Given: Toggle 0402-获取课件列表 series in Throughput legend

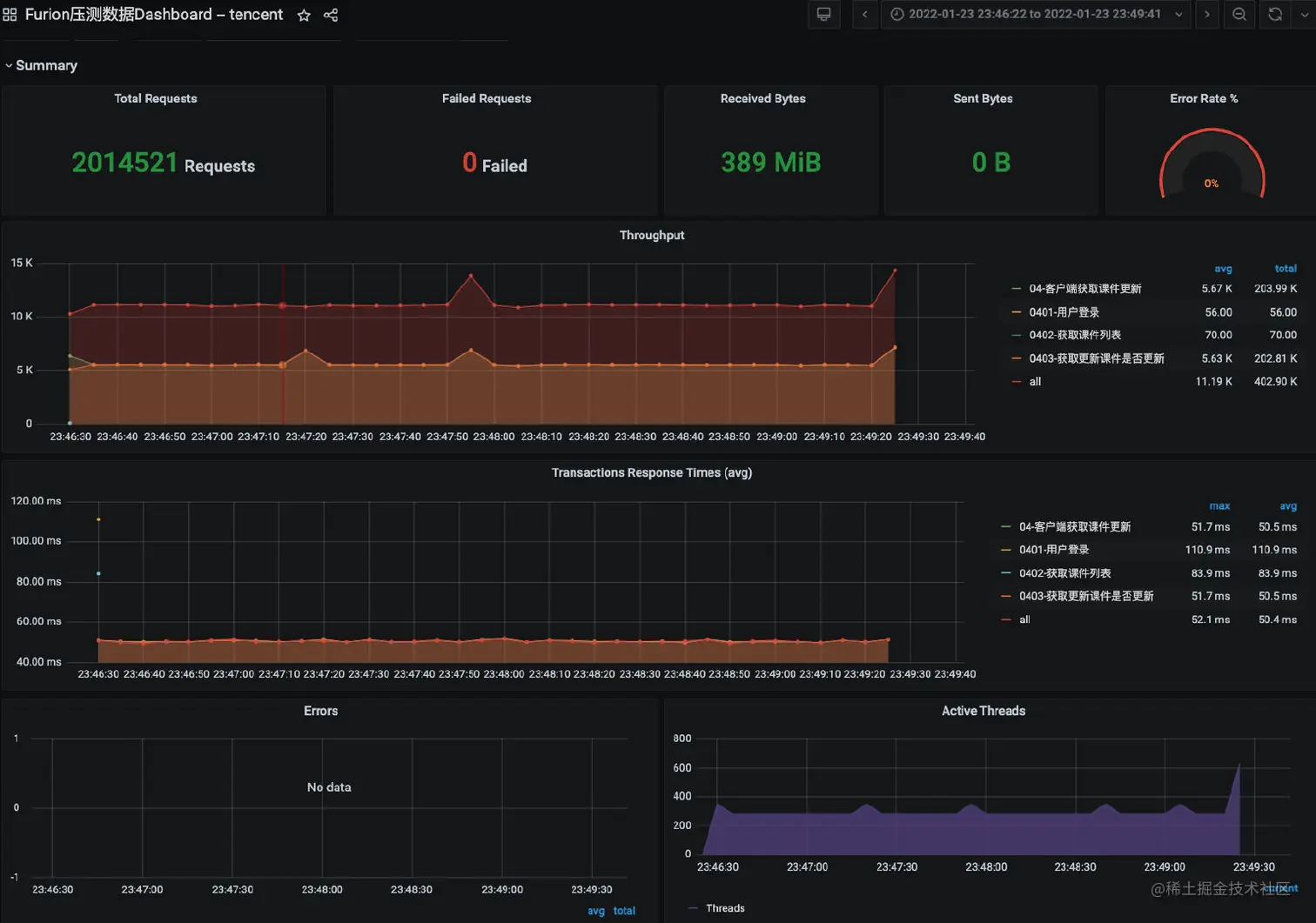Looking at the screenshot, I should pos(1075,335).
